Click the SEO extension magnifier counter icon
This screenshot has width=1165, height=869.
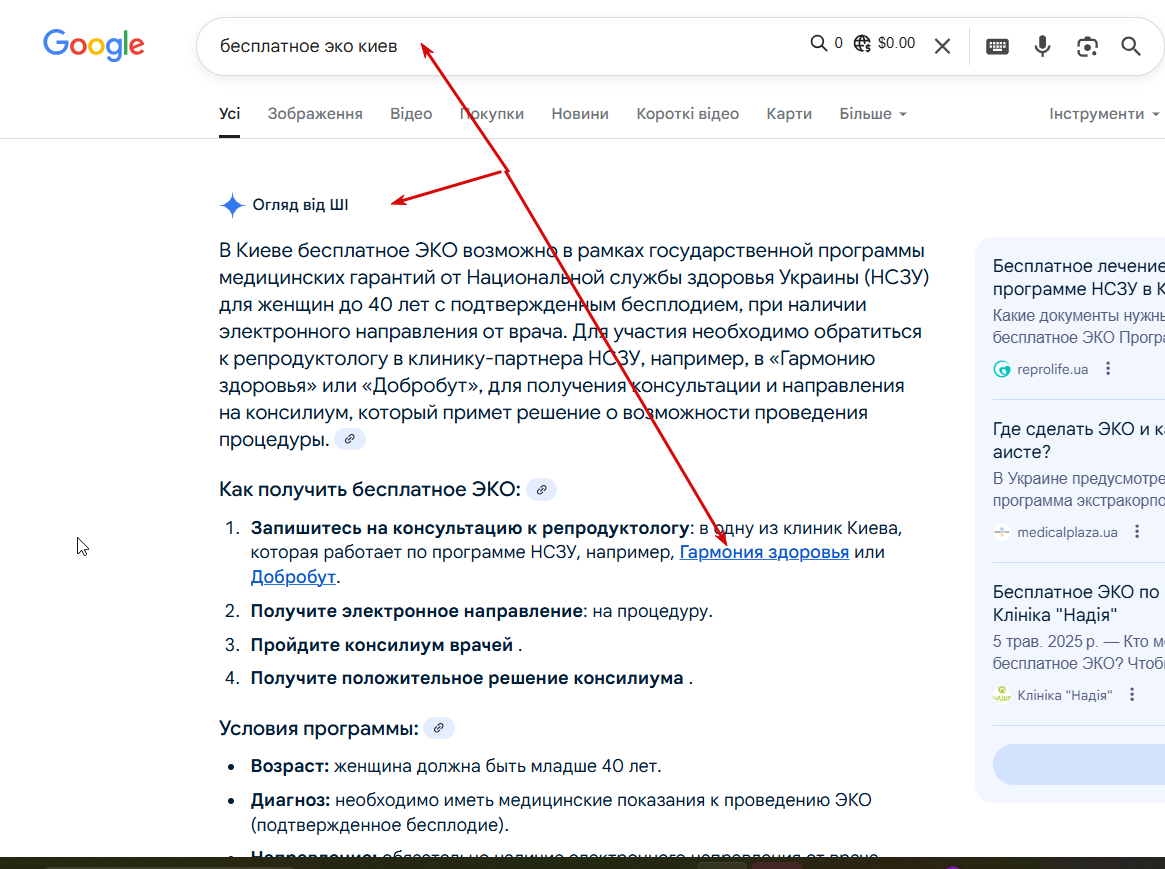pos(819,43)
